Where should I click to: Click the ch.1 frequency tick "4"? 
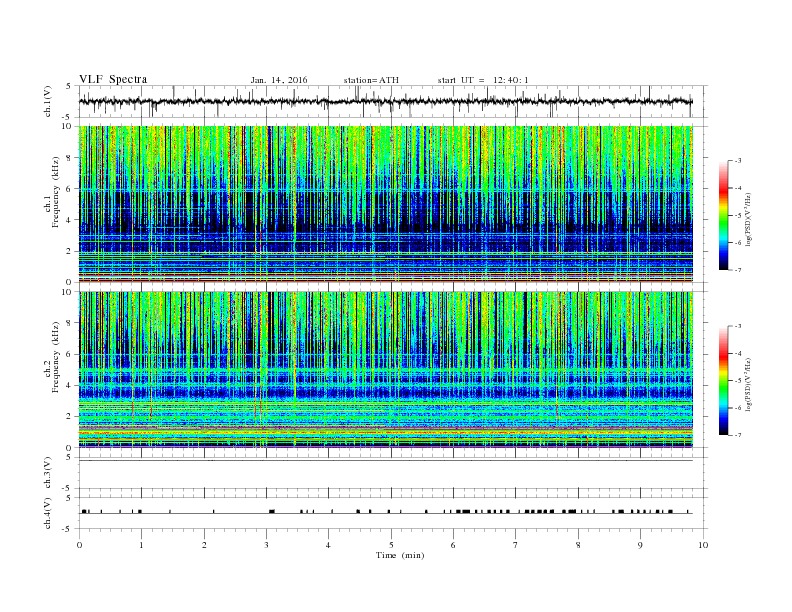(69, 220)
